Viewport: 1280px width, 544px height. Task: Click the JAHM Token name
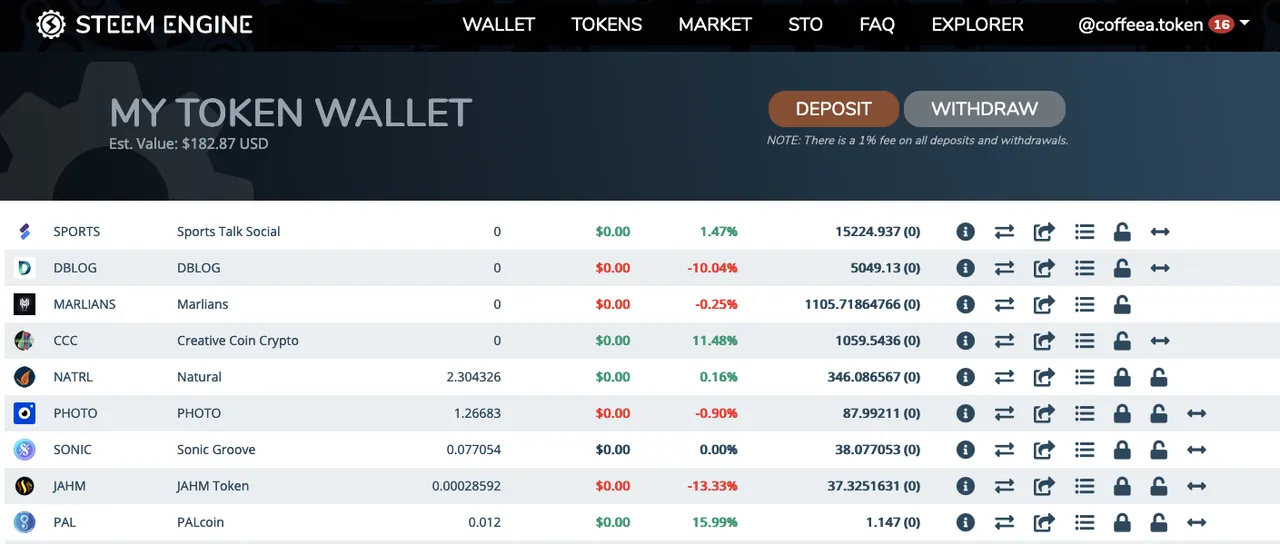click(213, 486)
